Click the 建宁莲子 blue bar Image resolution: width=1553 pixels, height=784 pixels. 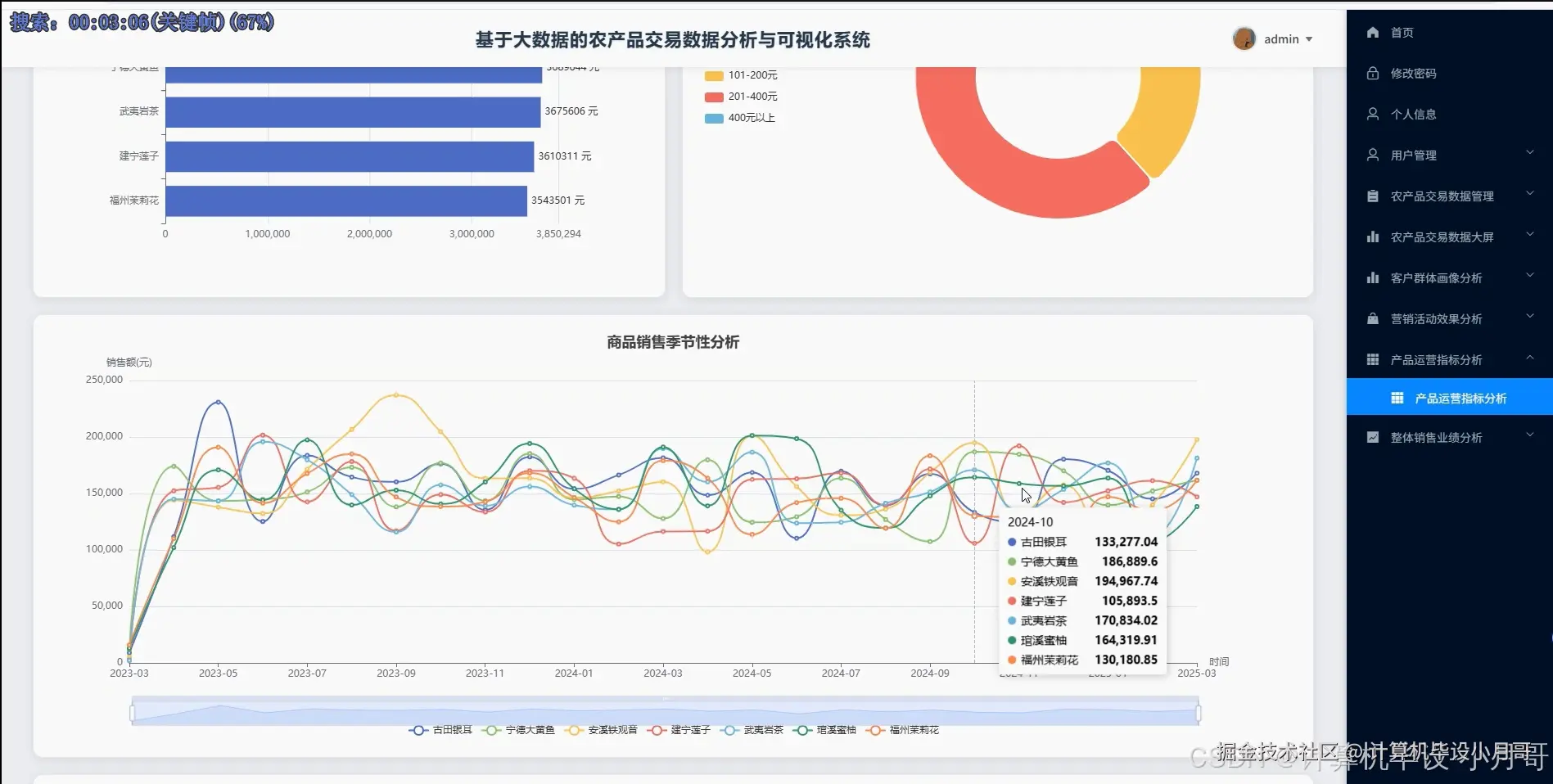tap(350, 156)
